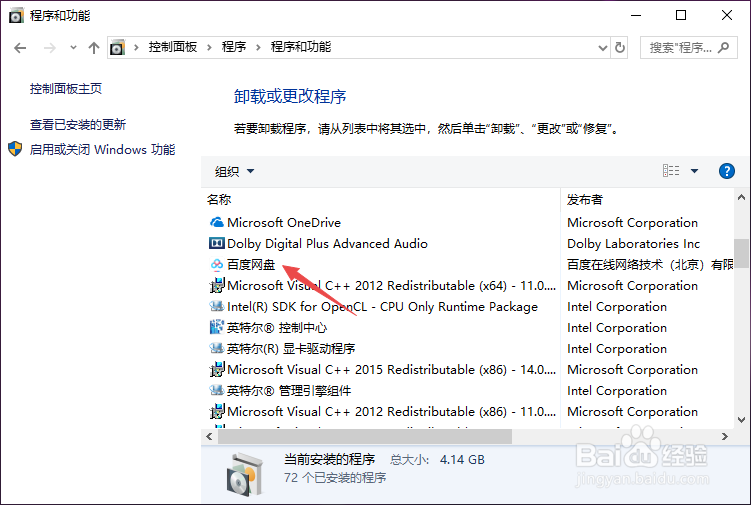
Task: Expand the view options dropdown arrow
Action: [x=694, y=171]
